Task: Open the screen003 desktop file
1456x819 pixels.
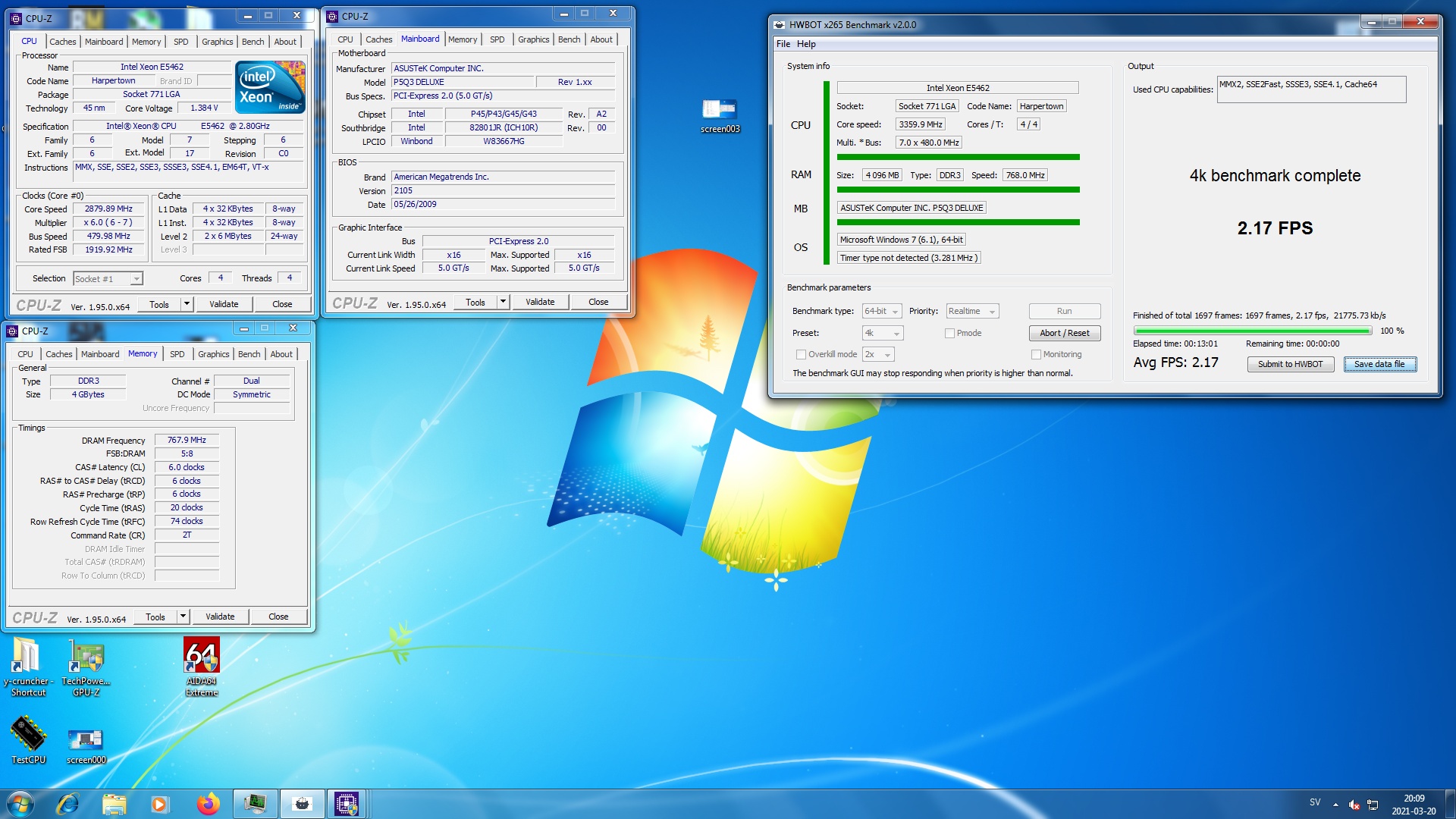Action: click(720, 116)
